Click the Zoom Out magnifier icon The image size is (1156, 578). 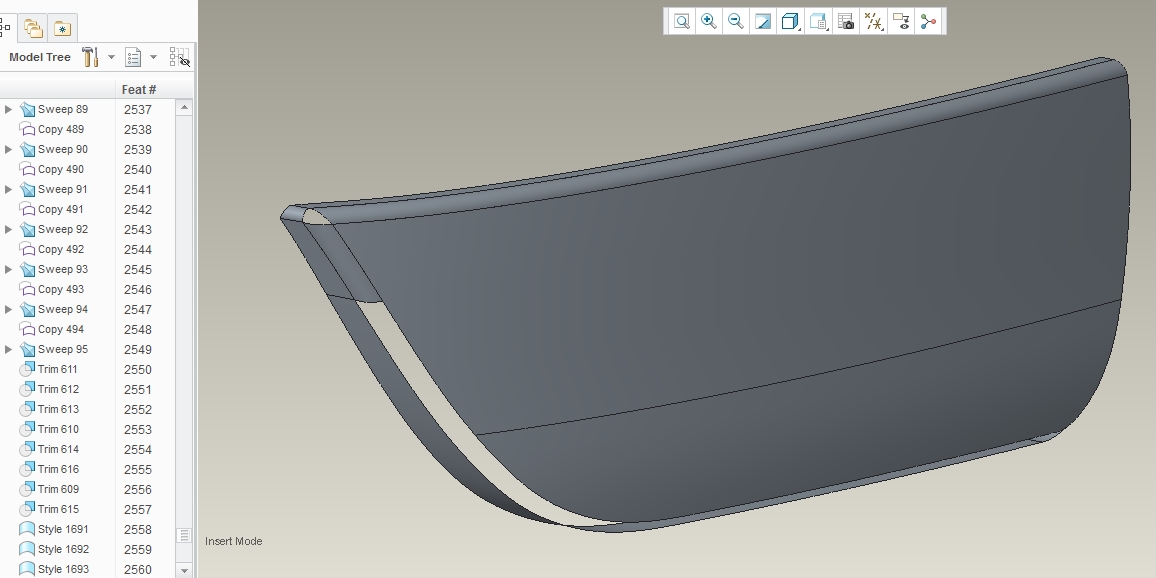click(x=735, y=21)
